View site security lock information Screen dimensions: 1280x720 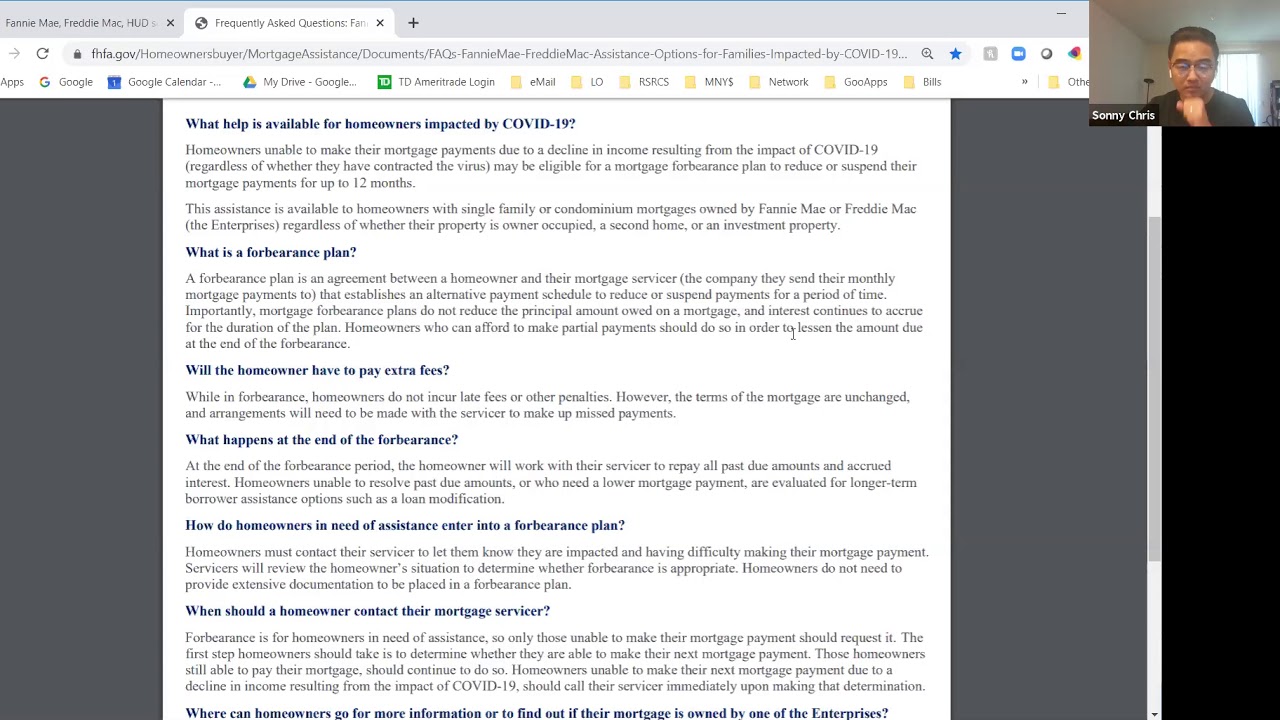(77, 54)
